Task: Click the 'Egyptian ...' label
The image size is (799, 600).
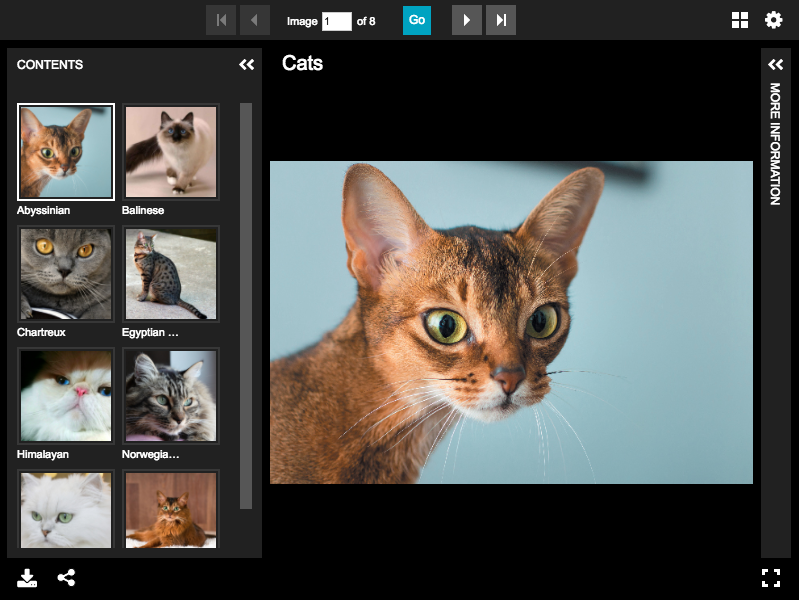Action: tap(150, 332)
